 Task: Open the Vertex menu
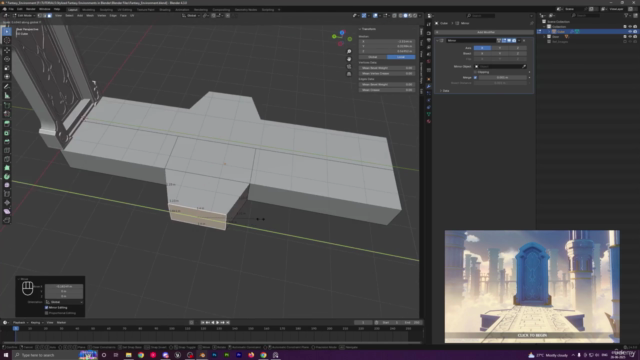click(101, 16)
